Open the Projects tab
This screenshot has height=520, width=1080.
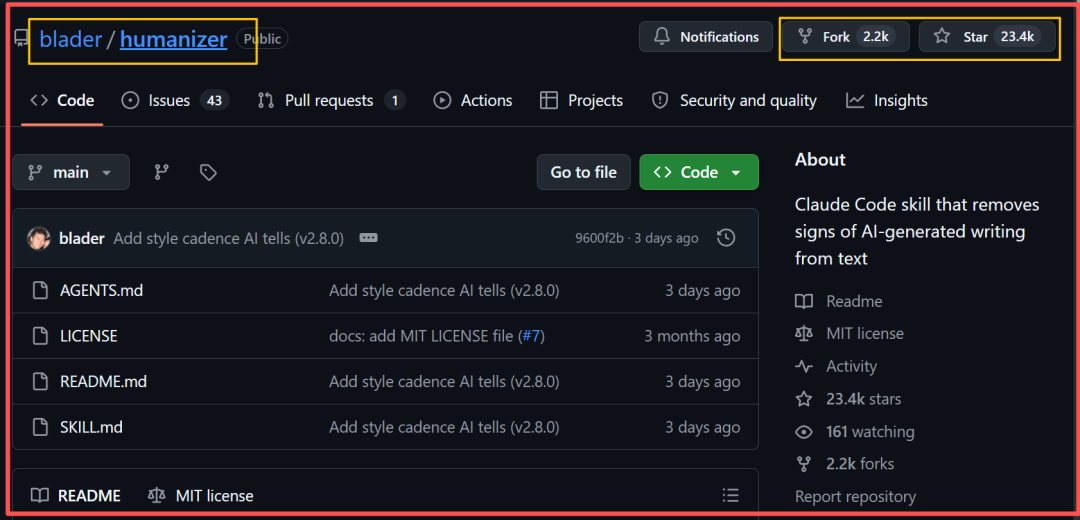pos(581,101)
